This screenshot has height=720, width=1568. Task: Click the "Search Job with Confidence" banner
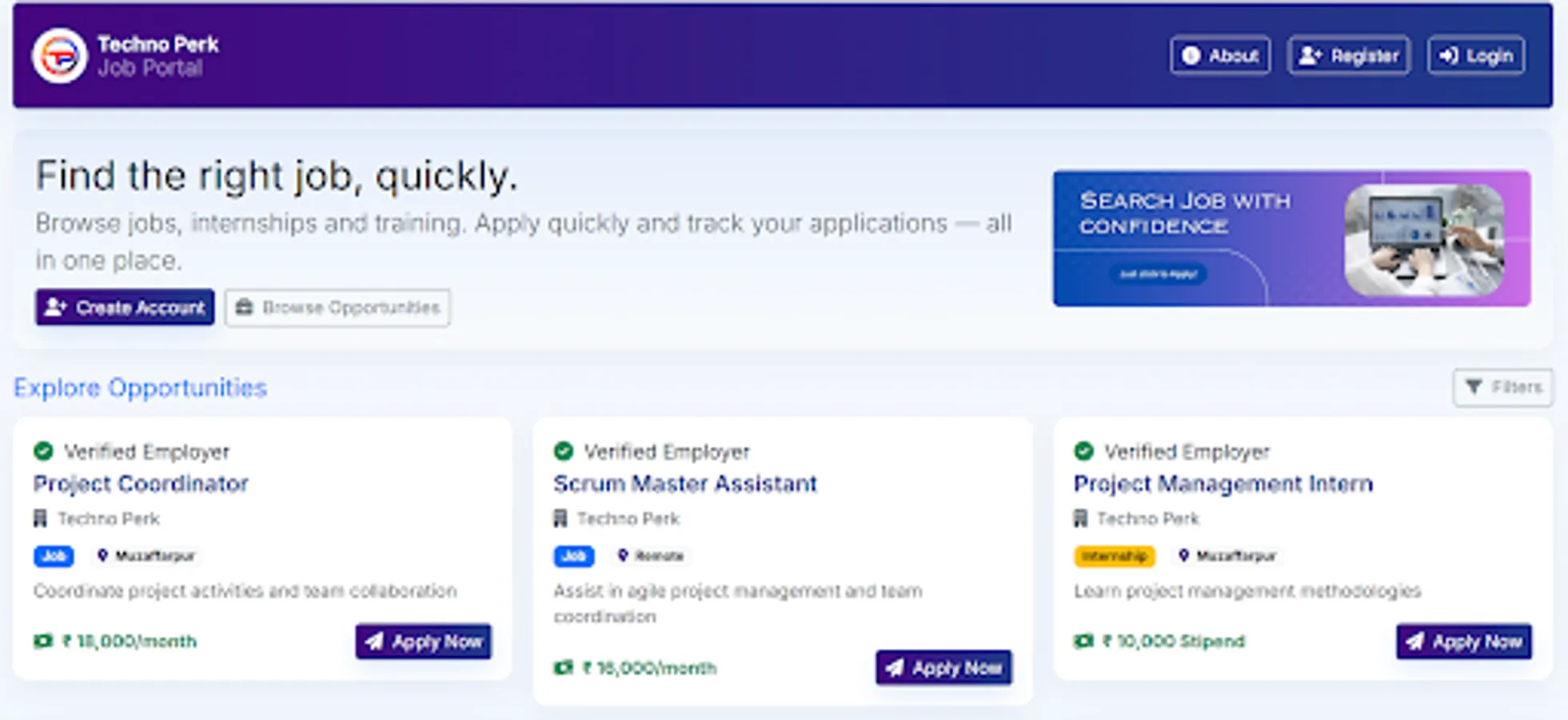tap(1292, 238)
